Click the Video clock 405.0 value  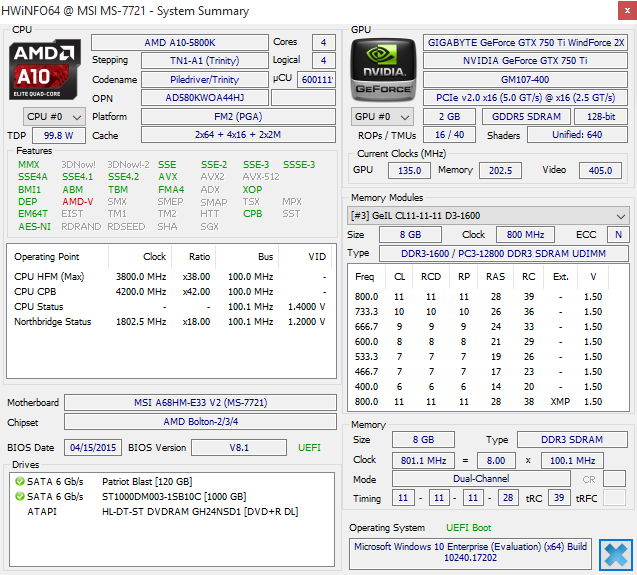[600, 171]
